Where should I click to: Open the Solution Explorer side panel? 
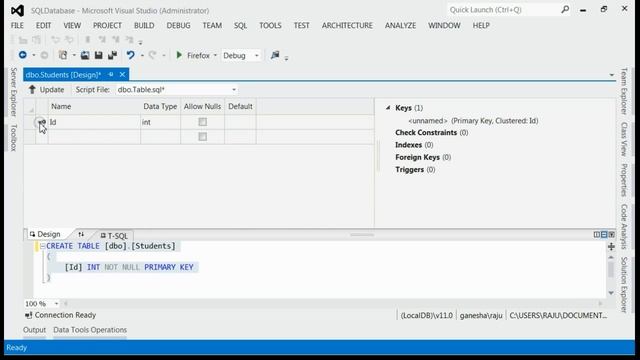pos(624,284)
